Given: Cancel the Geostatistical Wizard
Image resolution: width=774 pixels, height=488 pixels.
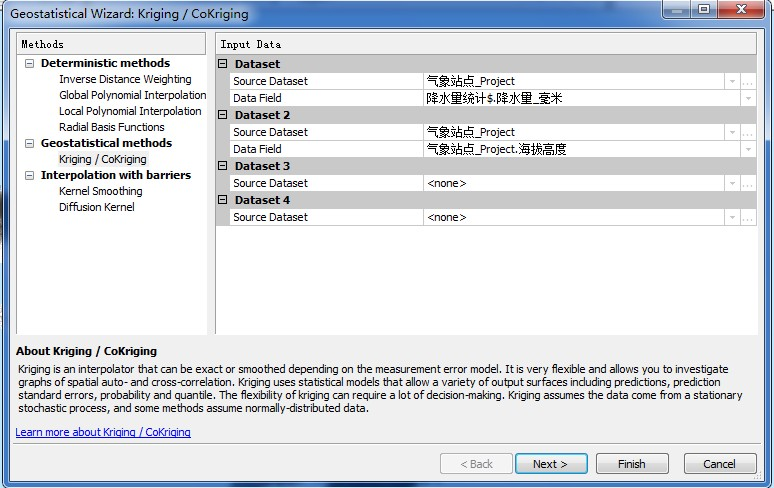Looking at the screenshot, I should pyautogui.click(x=719, y=464).
